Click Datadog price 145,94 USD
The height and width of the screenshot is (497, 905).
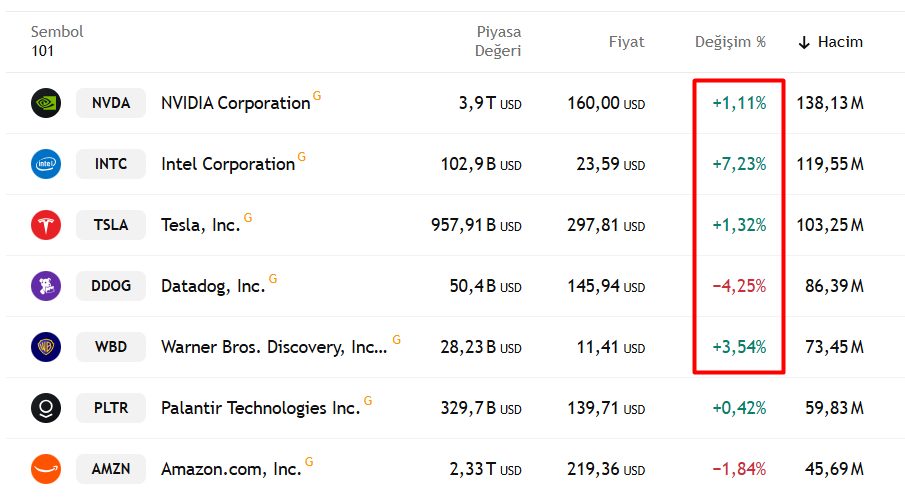606,286
